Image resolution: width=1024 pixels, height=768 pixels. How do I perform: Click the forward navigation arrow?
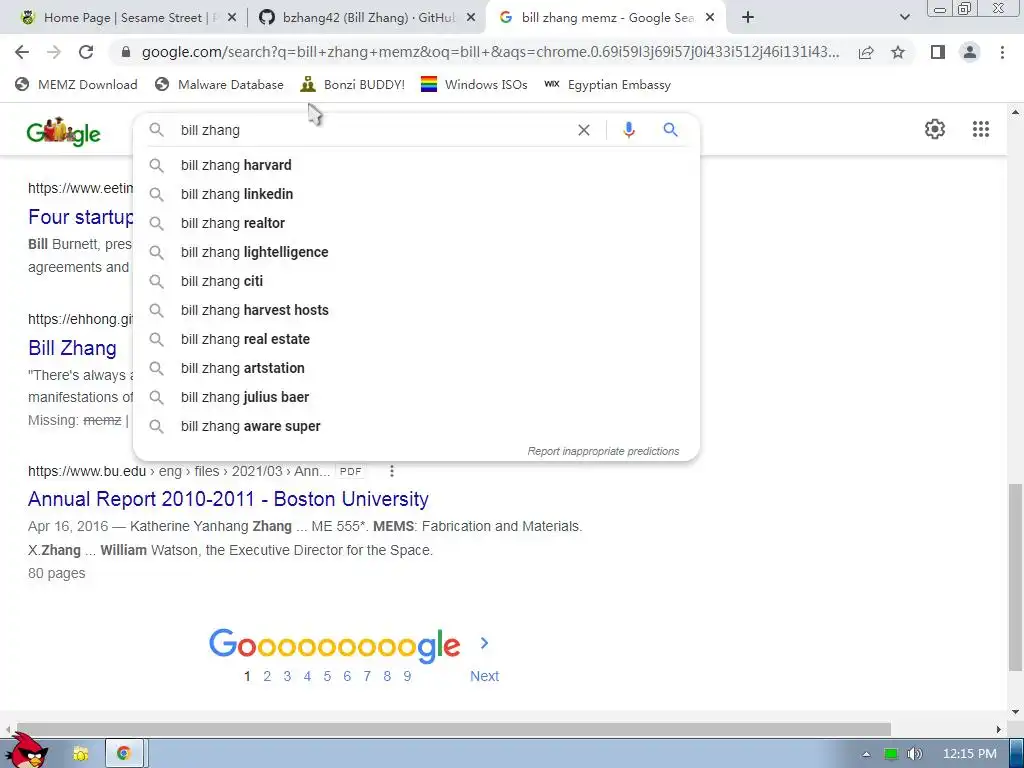coord(54,52)
